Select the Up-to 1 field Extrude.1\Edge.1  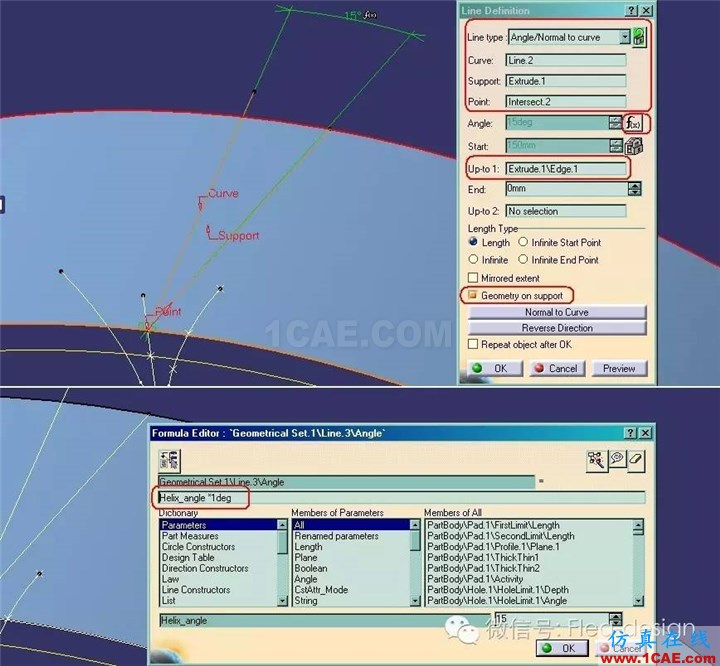[x=566, y=169]
